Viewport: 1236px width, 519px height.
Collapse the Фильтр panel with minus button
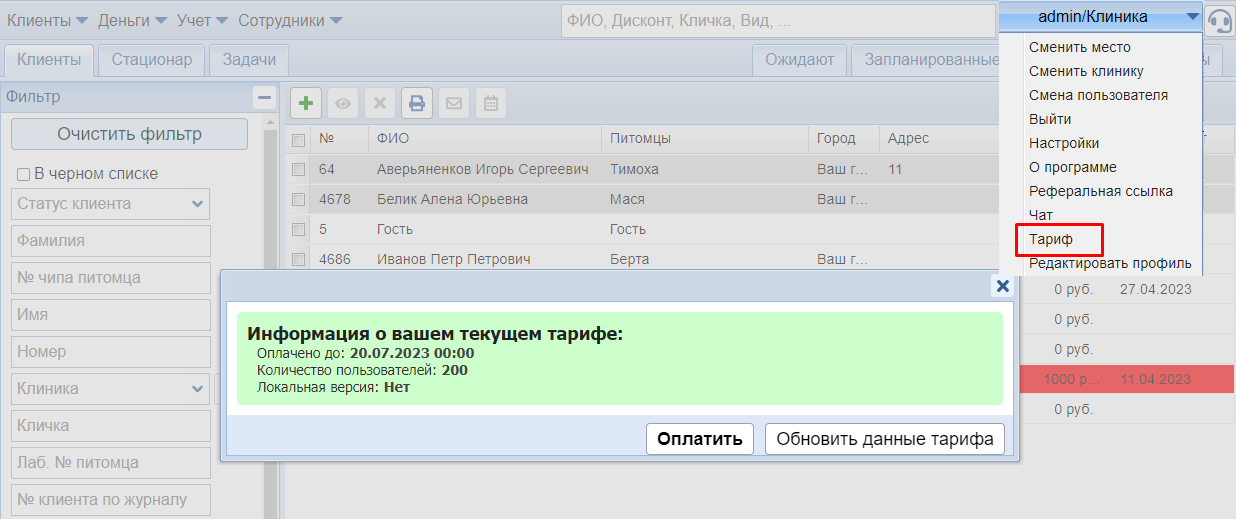[264, 97]
